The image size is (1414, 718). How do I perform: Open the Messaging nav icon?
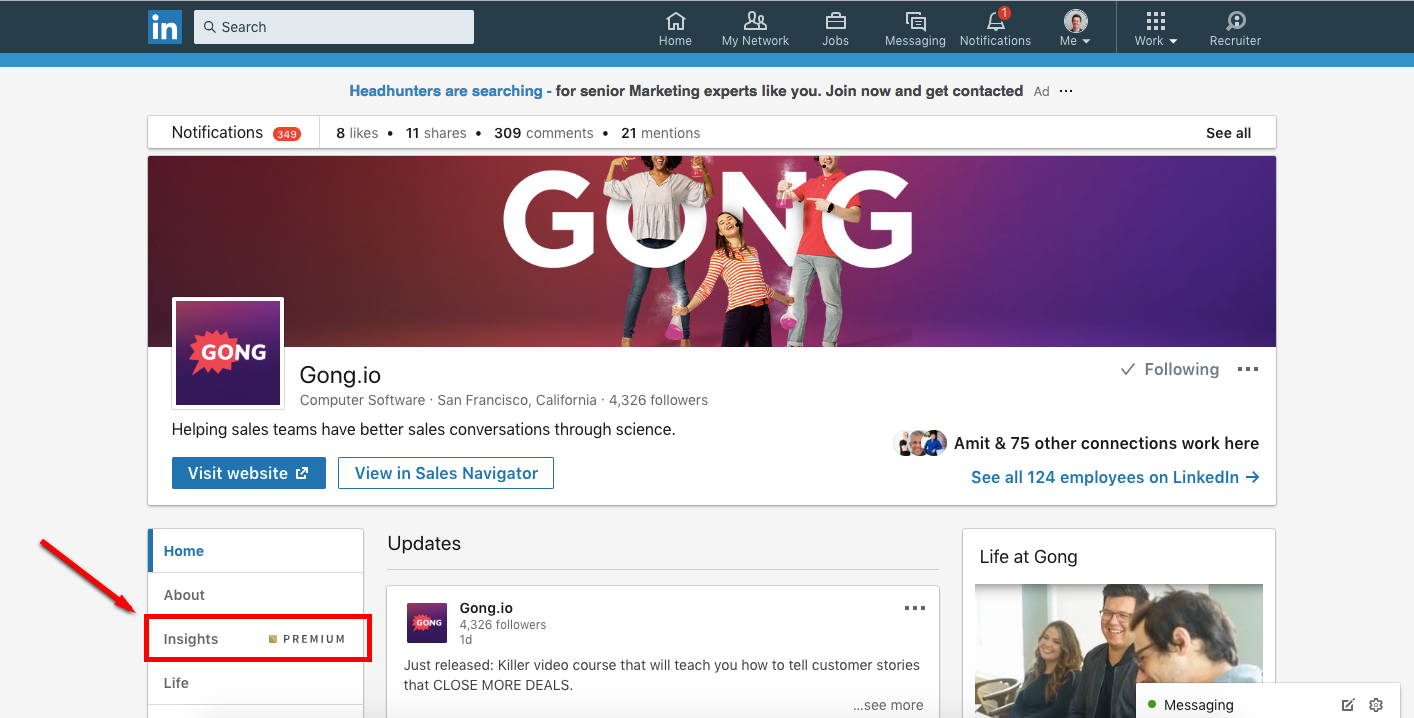[915, 28]
